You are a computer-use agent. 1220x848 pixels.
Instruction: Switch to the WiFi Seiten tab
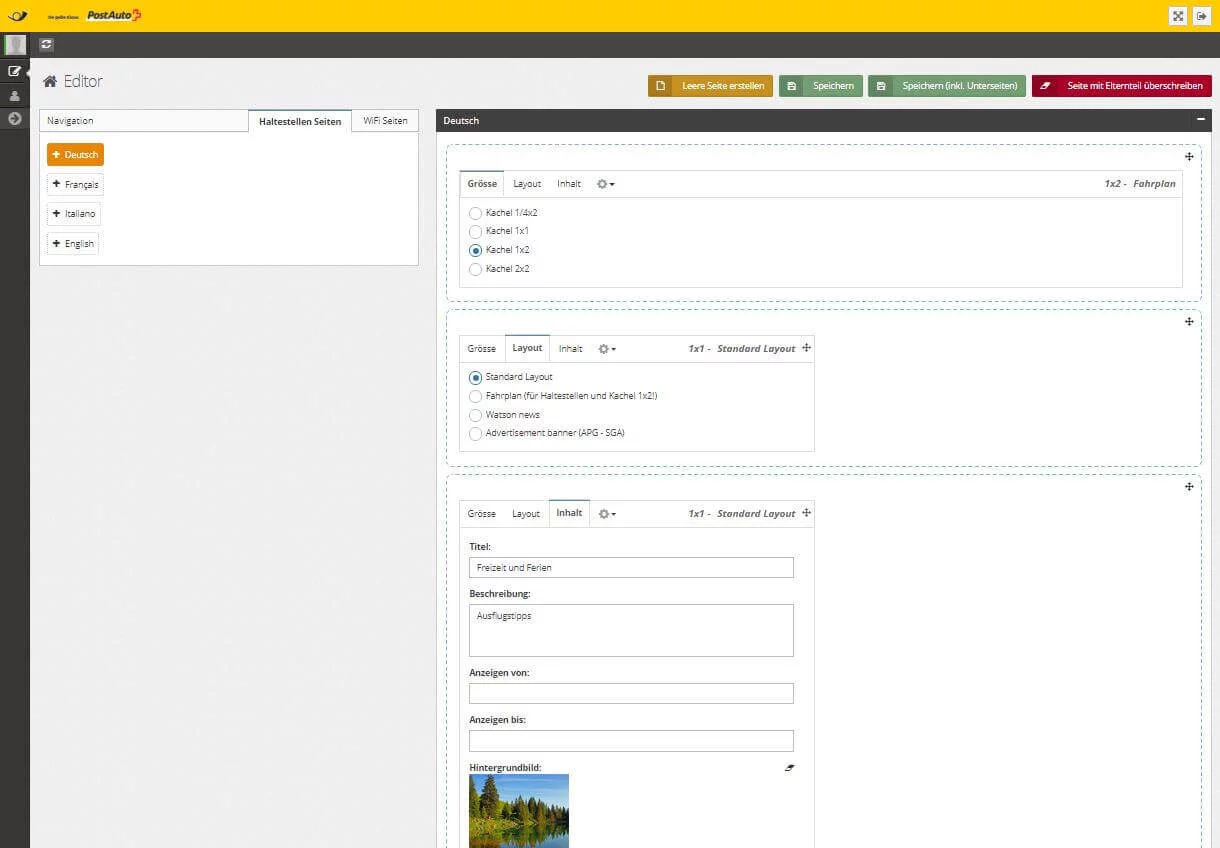point(385,121)
